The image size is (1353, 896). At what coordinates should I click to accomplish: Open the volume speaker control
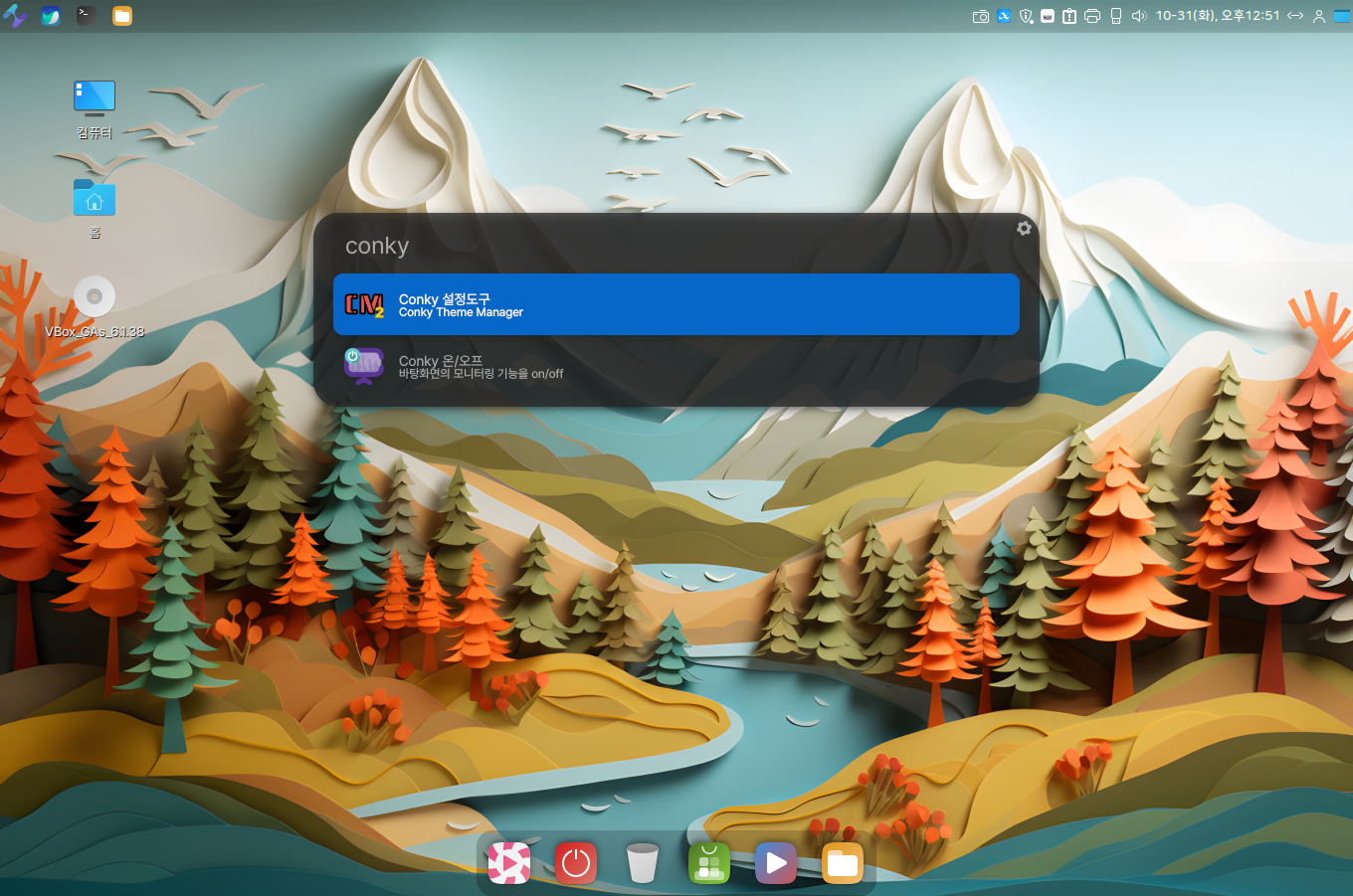pos(1139,16)
